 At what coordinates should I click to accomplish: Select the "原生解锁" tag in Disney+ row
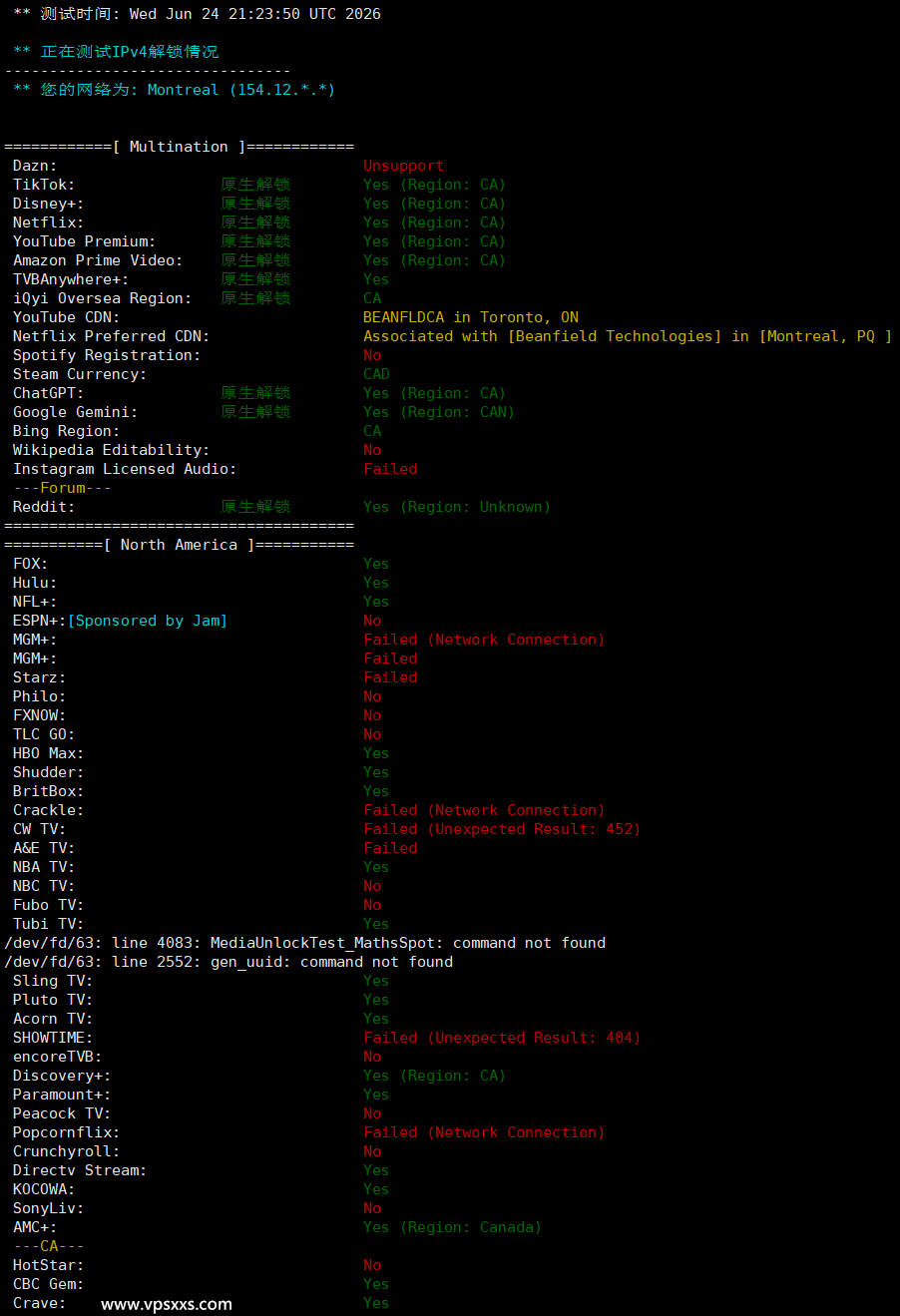tap(255, 204)
